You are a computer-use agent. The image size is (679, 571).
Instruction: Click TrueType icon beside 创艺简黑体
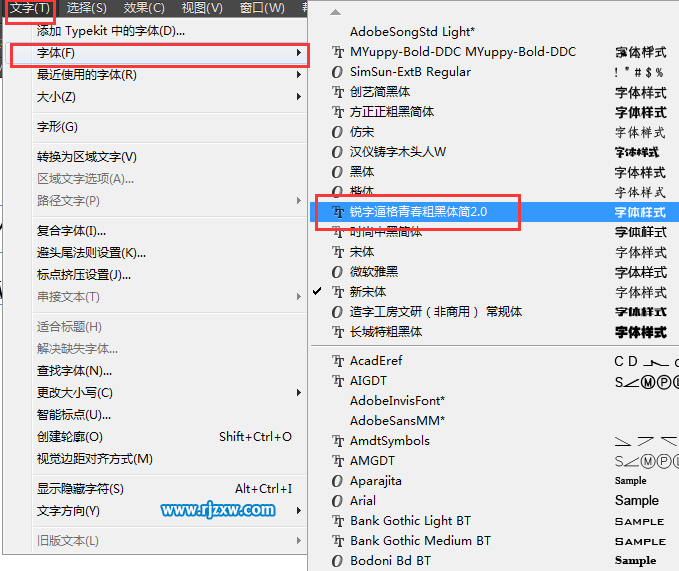click(338, 92)
